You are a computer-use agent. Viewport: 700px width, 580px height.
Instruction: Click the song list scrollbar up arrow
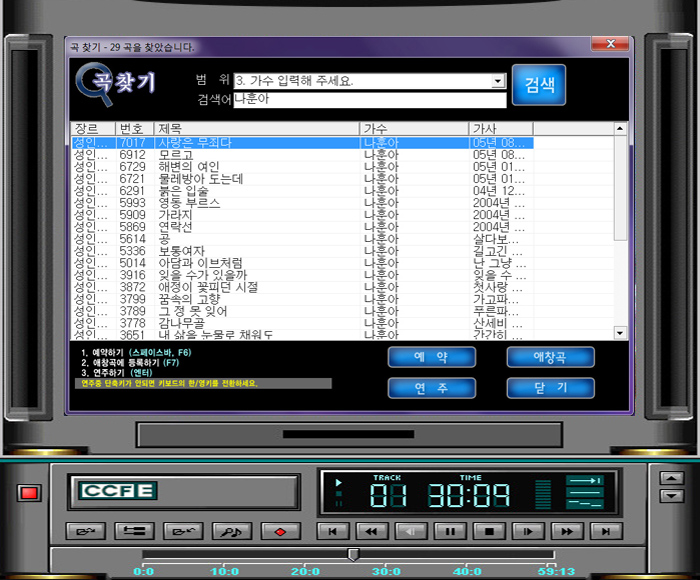tap(620, 129)
